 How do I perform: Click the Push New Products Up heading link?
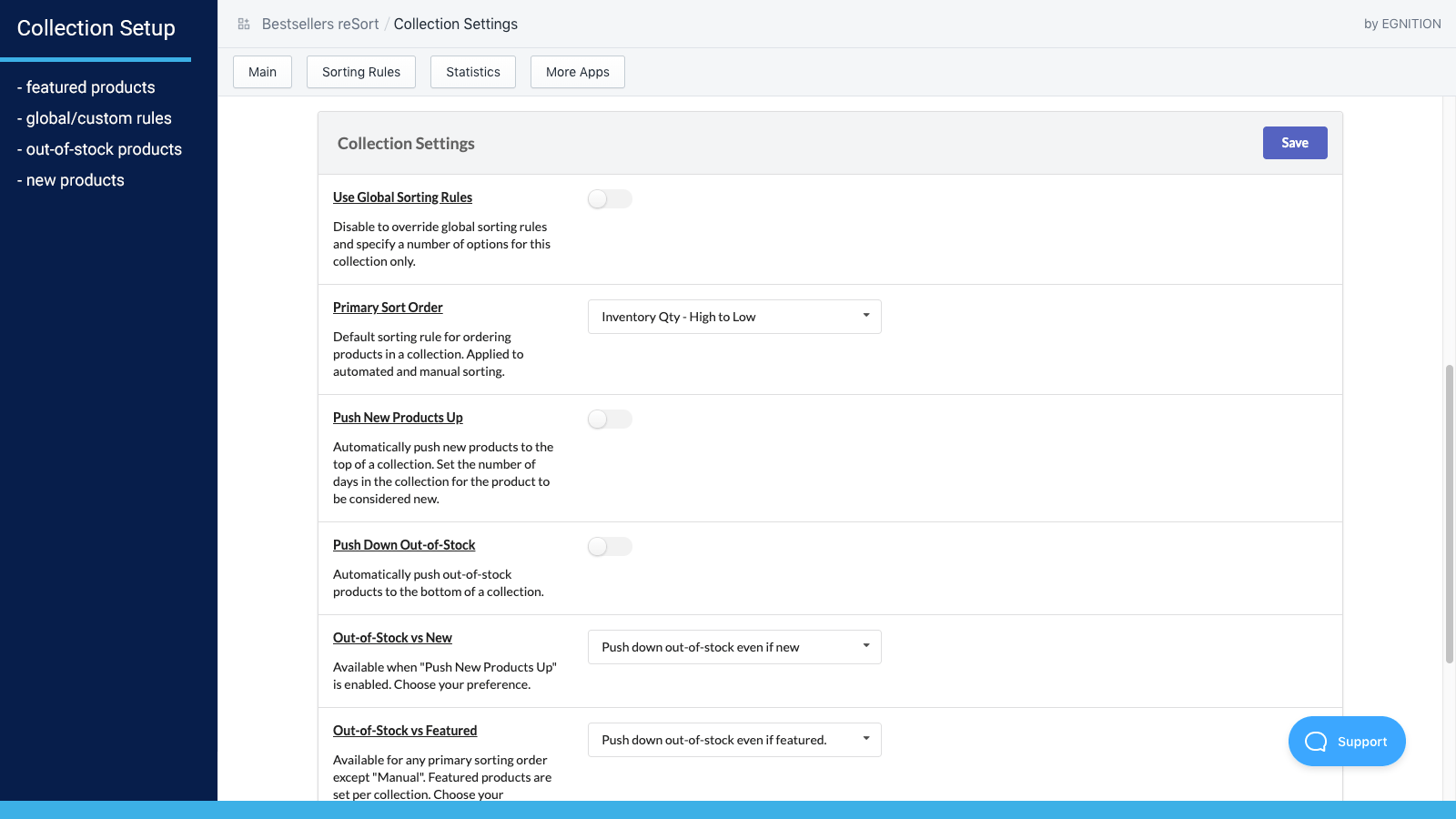tap(398, 418)
